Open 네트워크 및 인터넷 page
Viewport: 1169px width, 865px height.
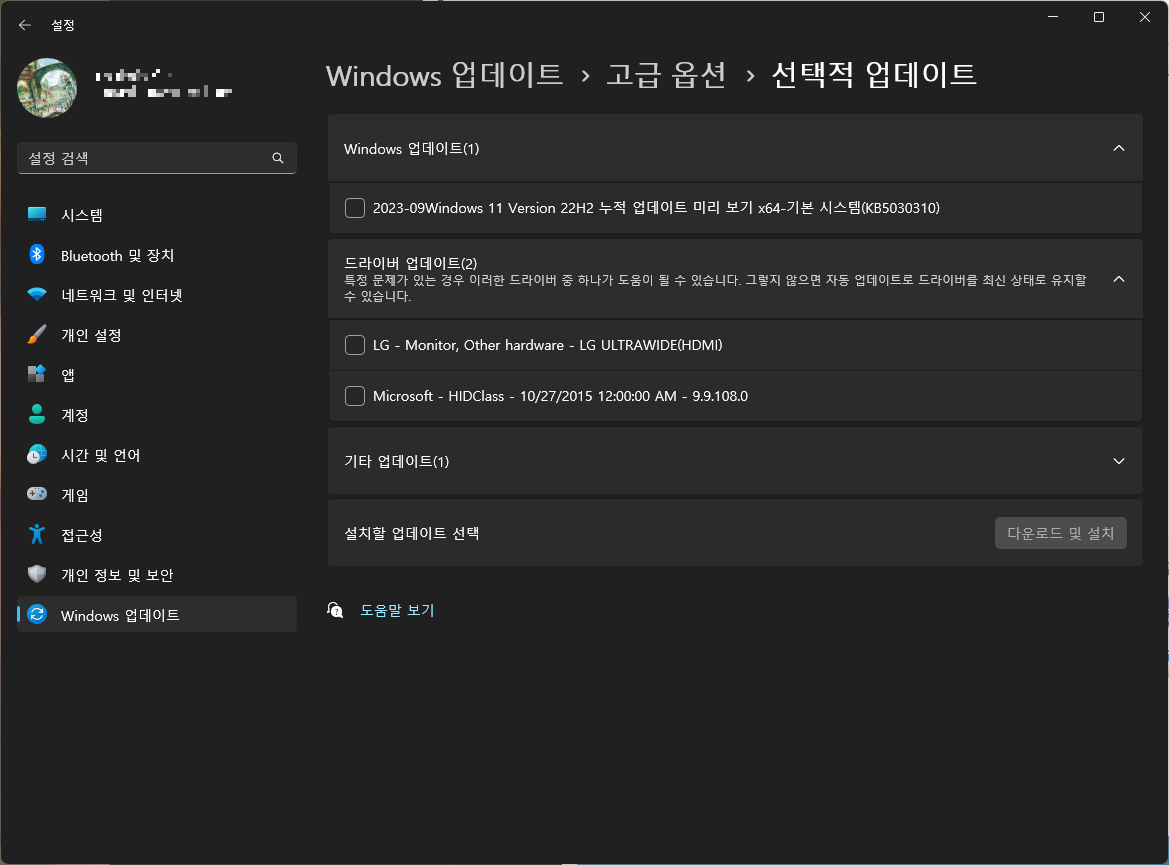pyautogui.click(x=157, y=295)
